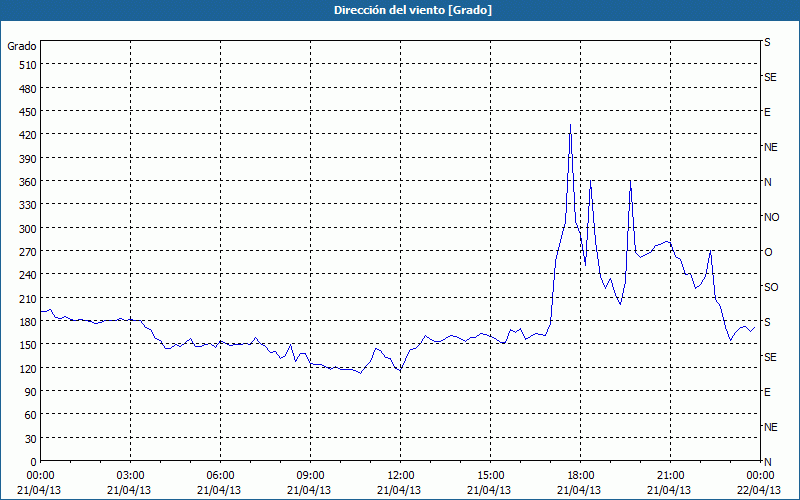The width and height of the screenshot is (800, 500).
Task: Click the 18:00 time axis label
Action: [580, 476]
